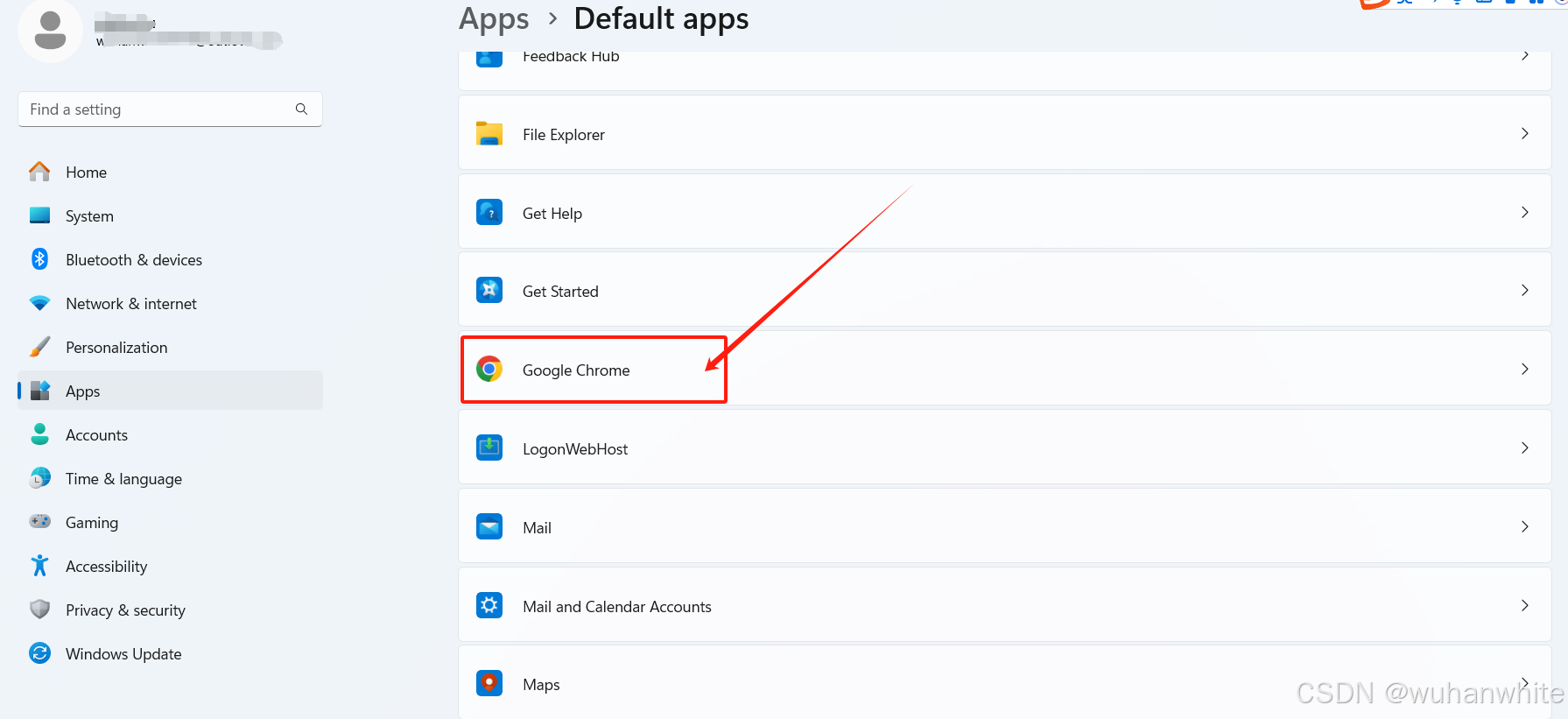The image size is (1568, 719).
Task: Click the Google Chrome logo icon
Action: pos(489,369)
